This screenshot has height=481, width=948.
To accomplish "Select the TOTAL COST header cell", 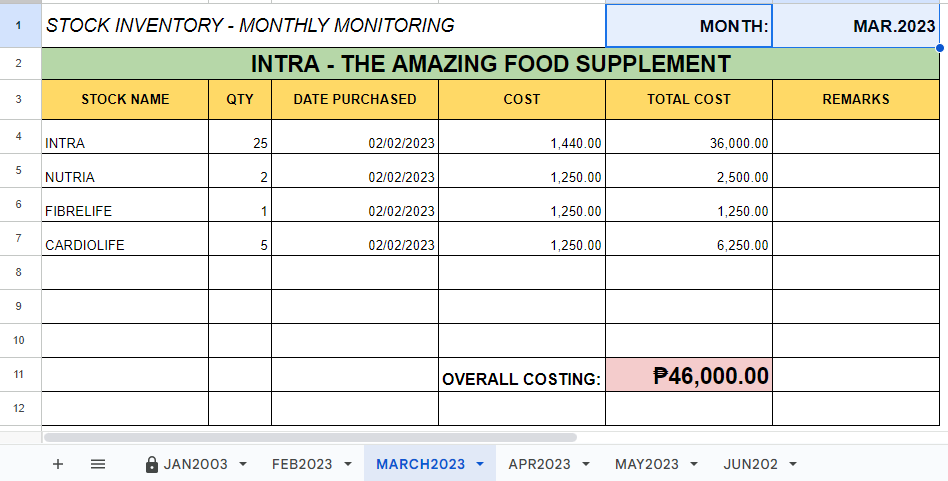I will coord(689,99).
